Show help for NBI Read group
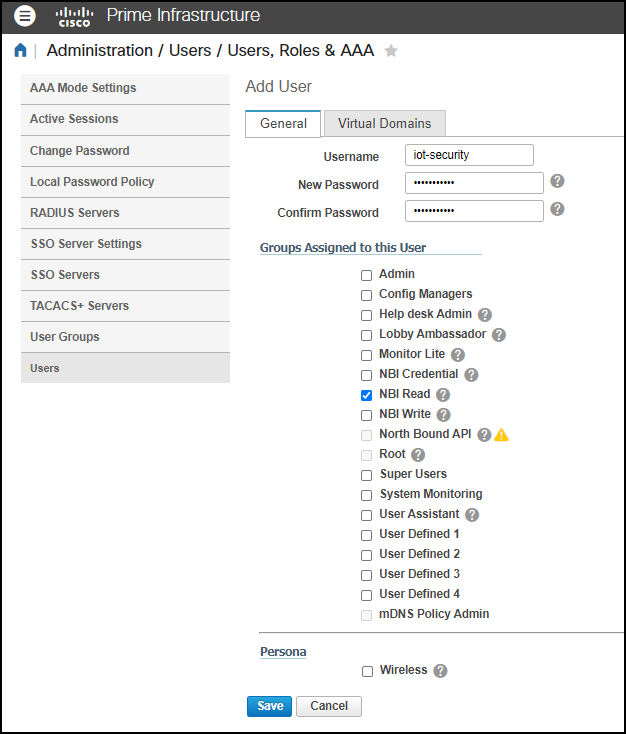The height and width of the screenshot is (734, 626). [443, 395]
